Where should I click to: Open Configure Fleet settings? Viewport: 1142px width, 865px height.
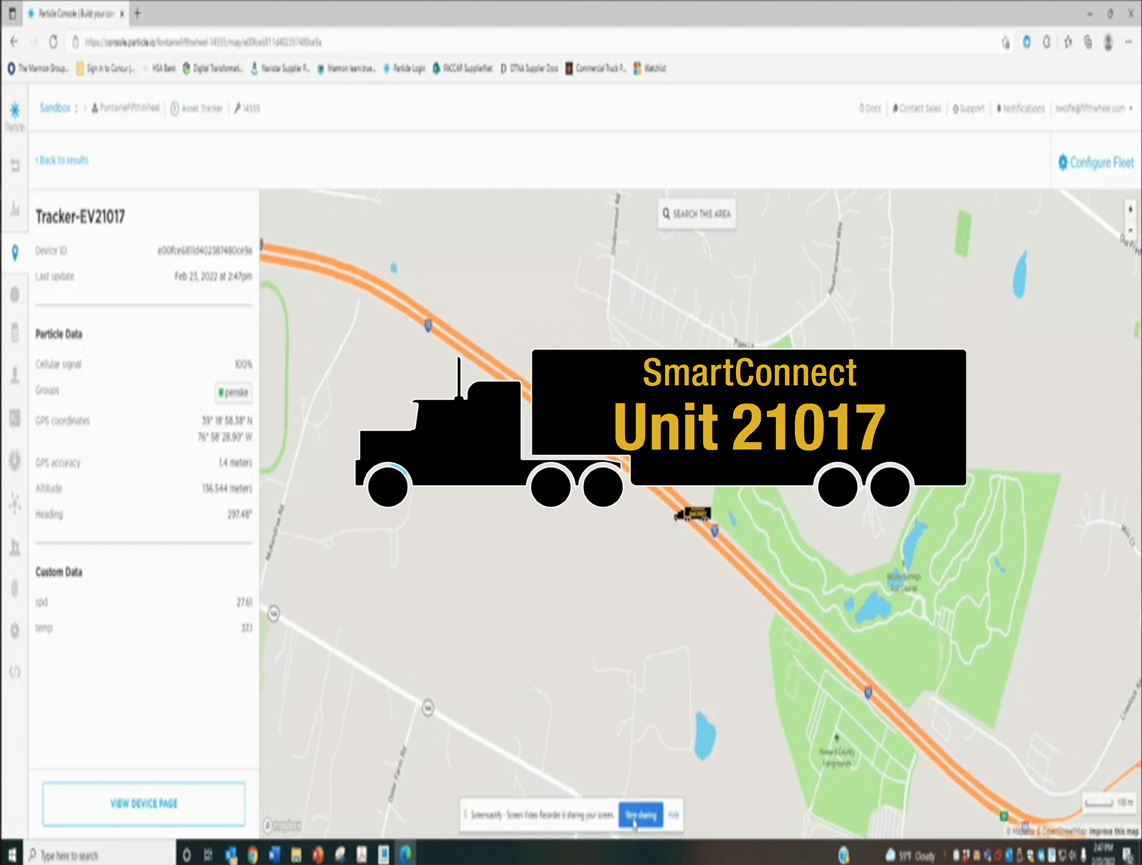point(1096,162)
